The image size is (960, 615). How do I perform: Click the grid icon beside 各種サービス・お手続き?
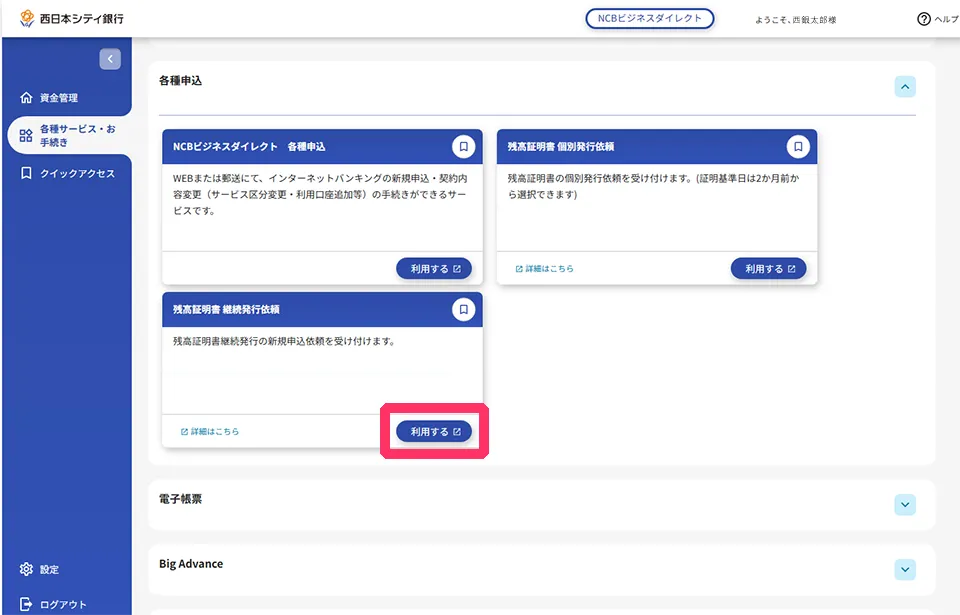point(26,135)
